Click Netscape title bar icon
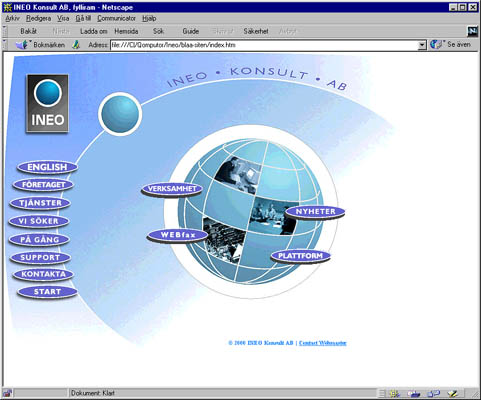This screenshot has width=481, height=400. coord(7,7)
